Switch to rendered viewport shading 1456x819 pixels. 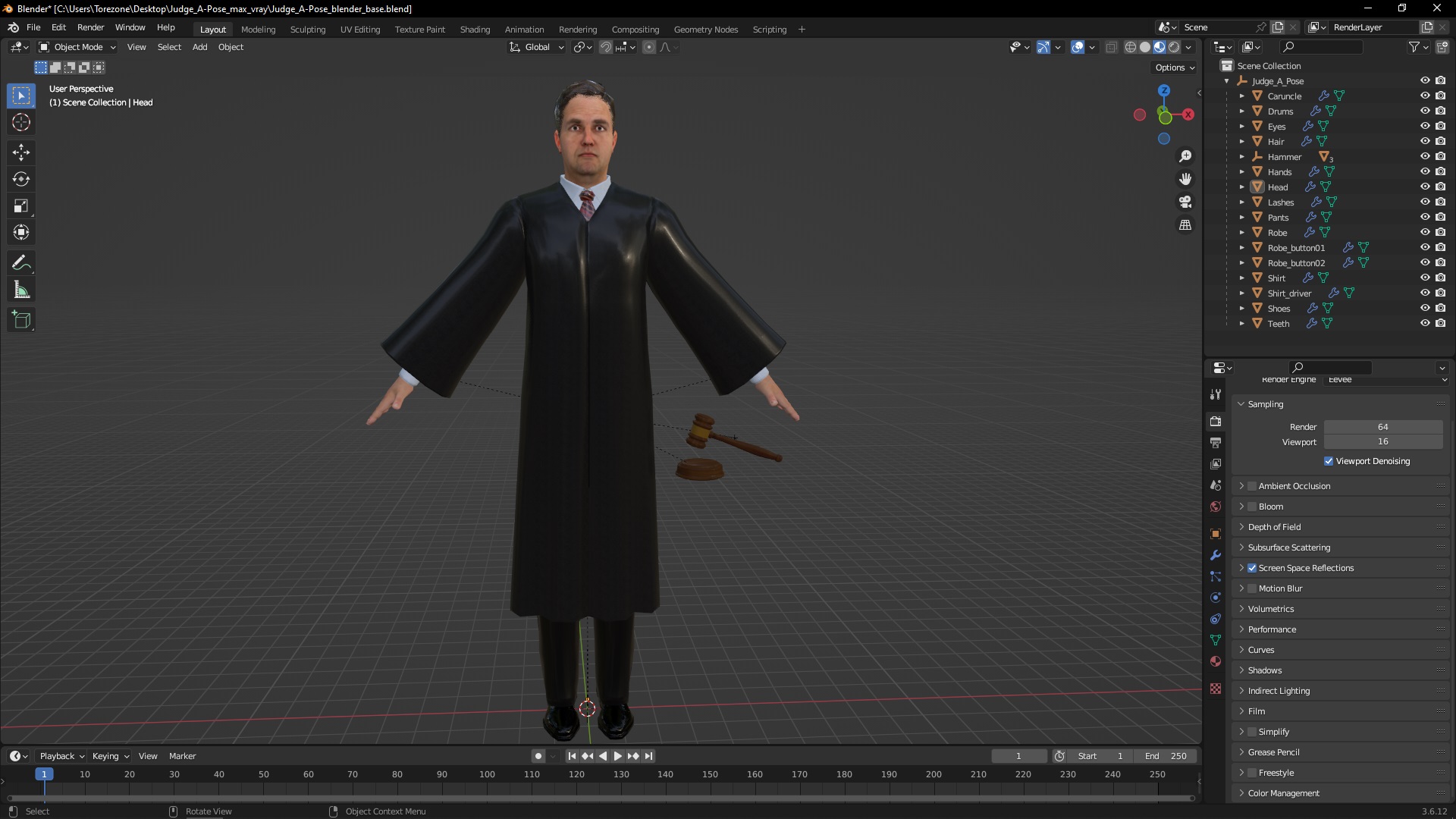tap(1174, 47)
